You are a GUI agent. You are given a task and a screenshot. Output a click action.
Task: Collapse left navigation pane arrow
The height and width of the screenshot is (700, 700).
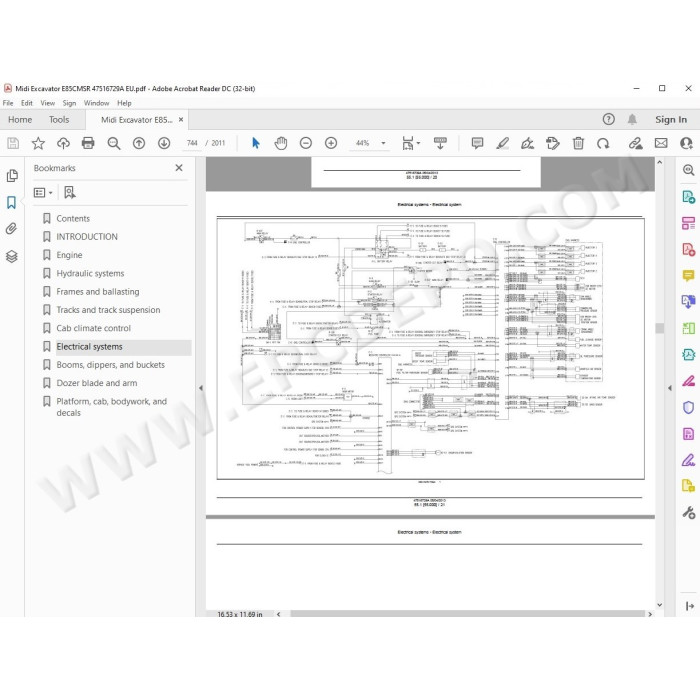(x=200, y=388)
